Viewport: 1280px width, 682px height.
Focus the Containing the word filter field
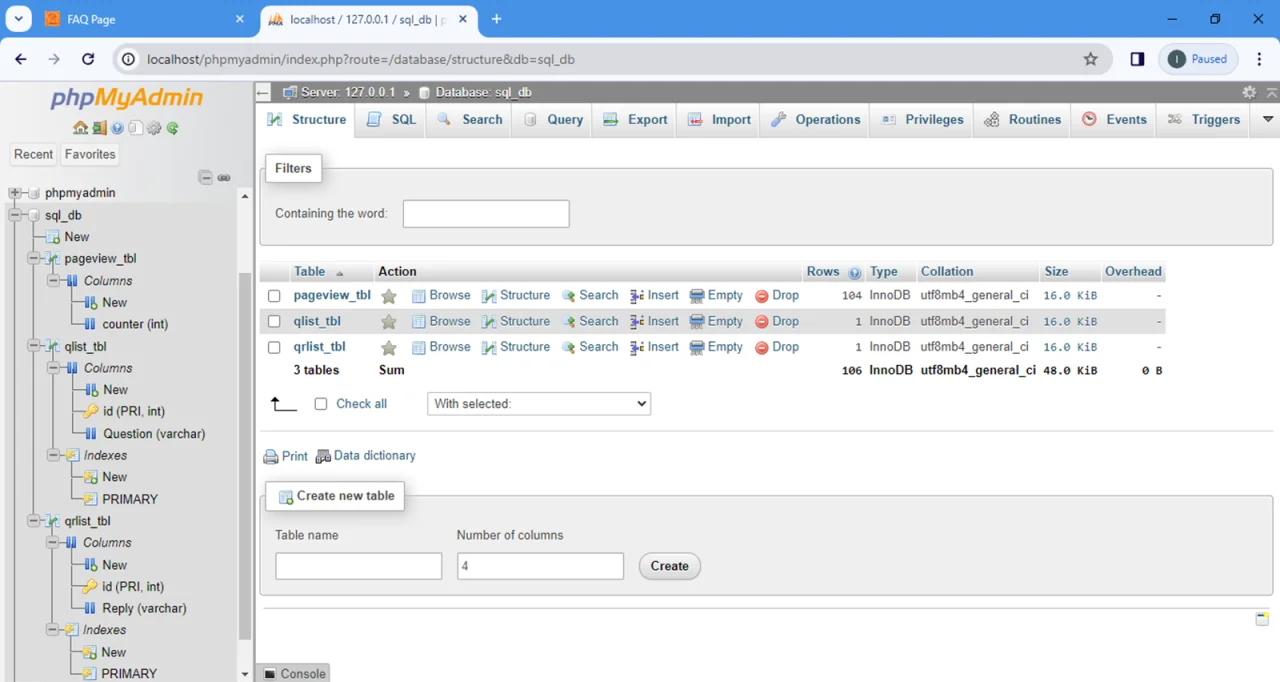tap(486, 214)
